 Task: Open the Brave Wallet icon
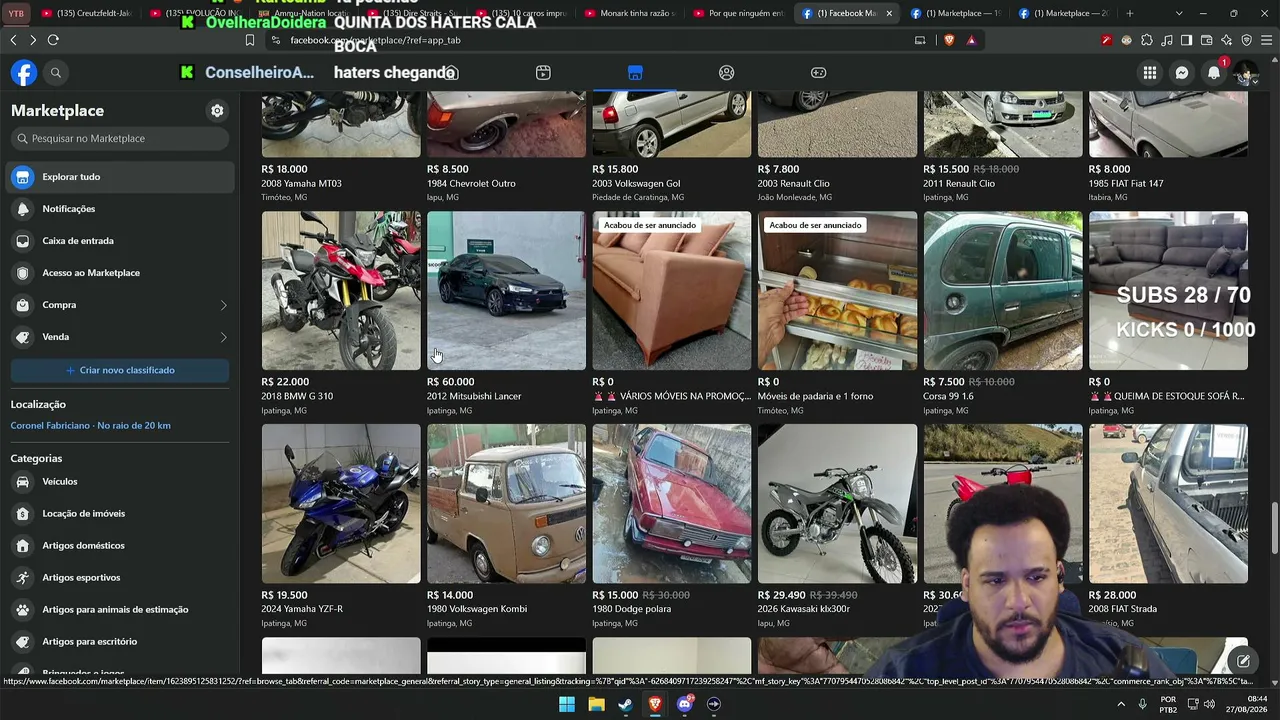click(1206, 40)
